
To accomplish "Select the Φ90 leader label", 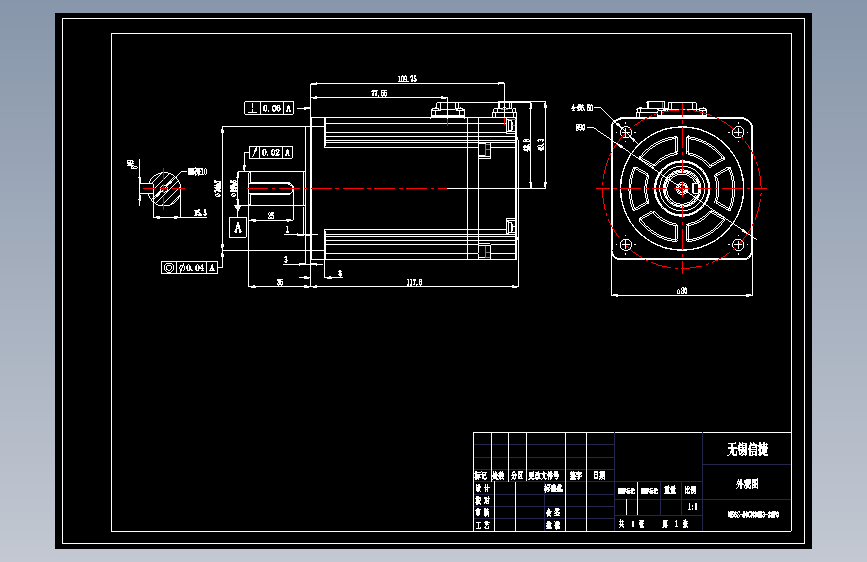I will click(x=580, y=127).
